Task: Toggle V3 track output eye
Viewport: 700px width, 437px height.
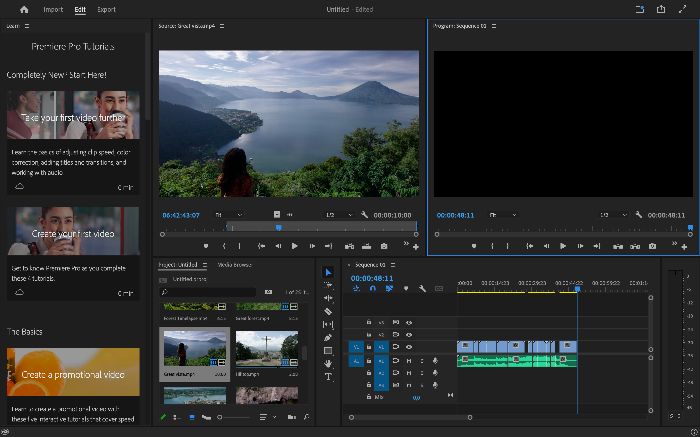Action: (x=409, y=322)
